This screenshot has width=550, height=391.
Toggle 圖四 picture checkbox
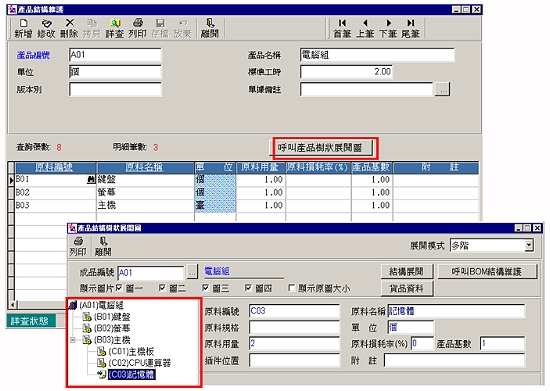248,288
